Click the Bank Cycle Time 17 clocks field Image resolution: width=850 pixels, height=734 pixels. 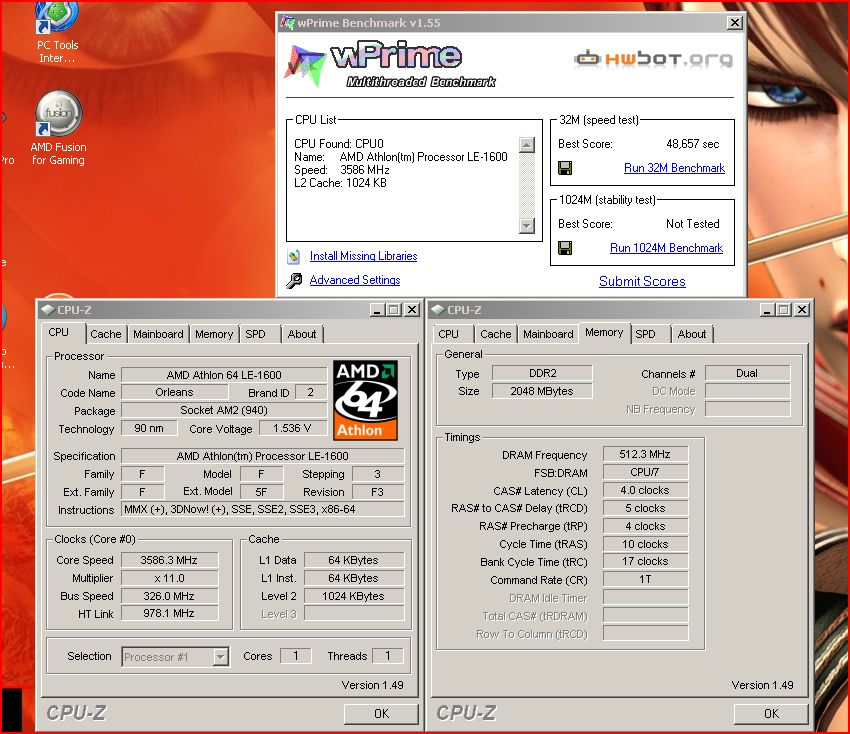click(x=645, y=561)
